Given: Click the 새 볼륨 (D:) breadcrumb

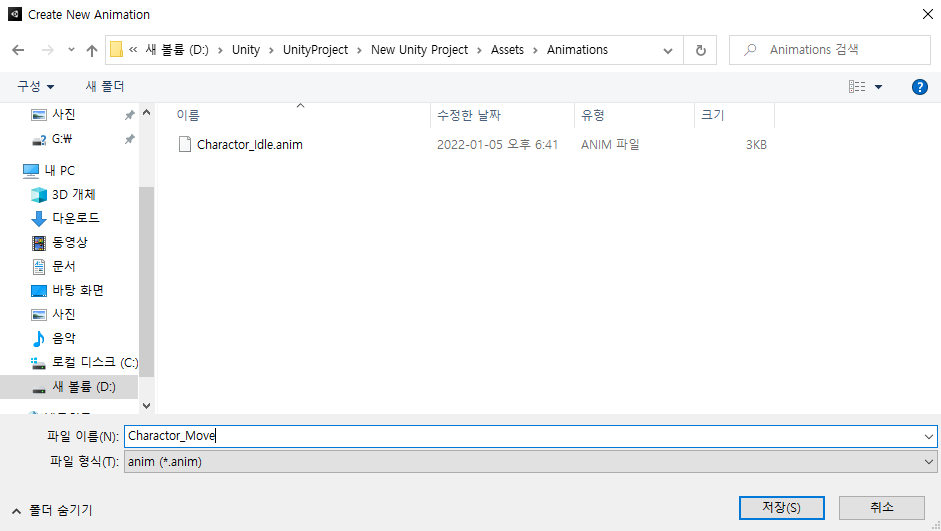Looking at the screenshot, I should coord(177,50).
